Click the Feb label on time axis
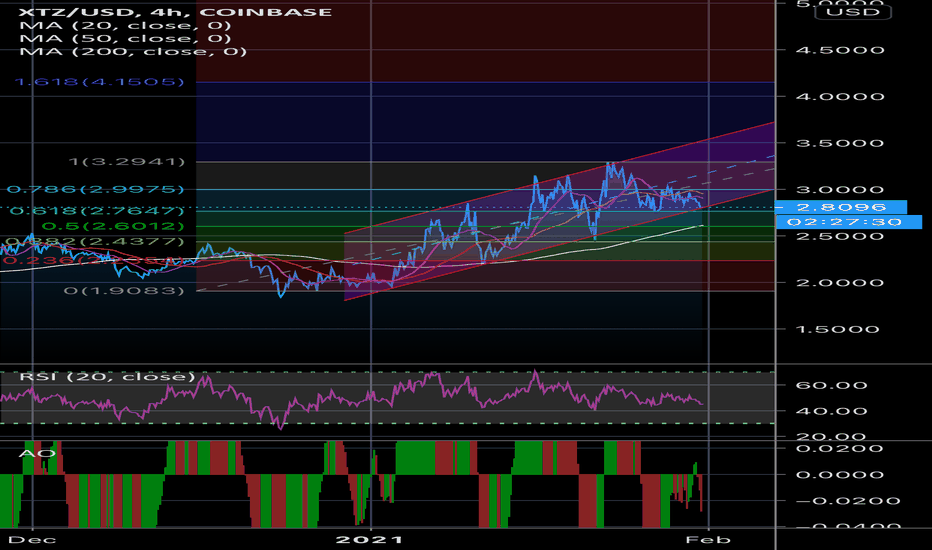Viewport: 932px width, 550px height. coord(708,540)
